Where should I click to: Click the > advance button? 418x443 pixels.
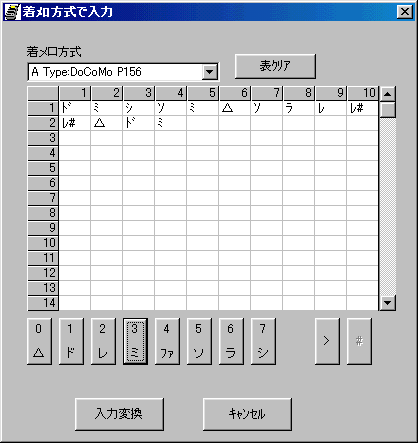(327, 341)
